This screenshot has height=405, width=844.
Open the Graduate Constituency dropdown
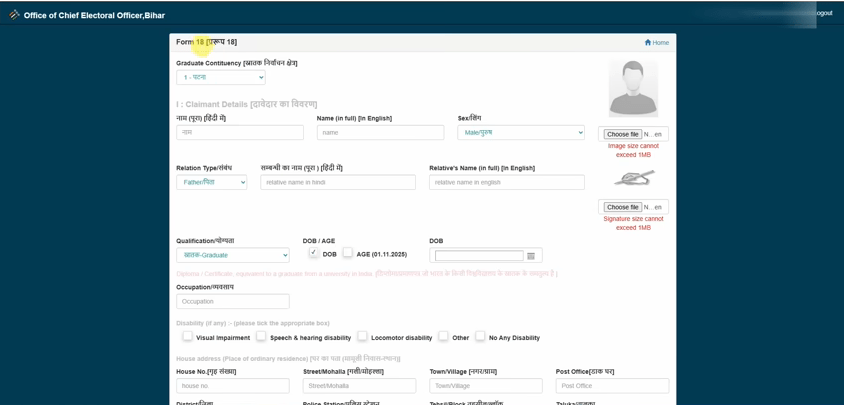(221, 77)
